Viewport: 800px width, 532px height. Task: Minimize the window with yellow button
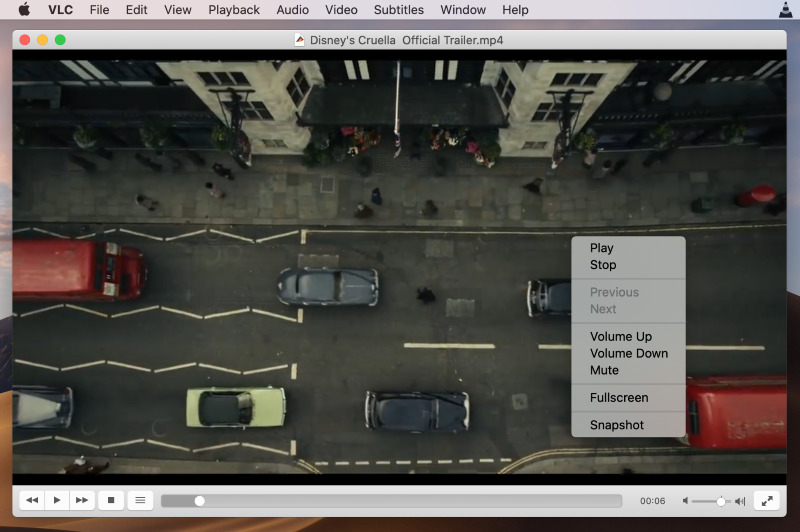(42, 40)
